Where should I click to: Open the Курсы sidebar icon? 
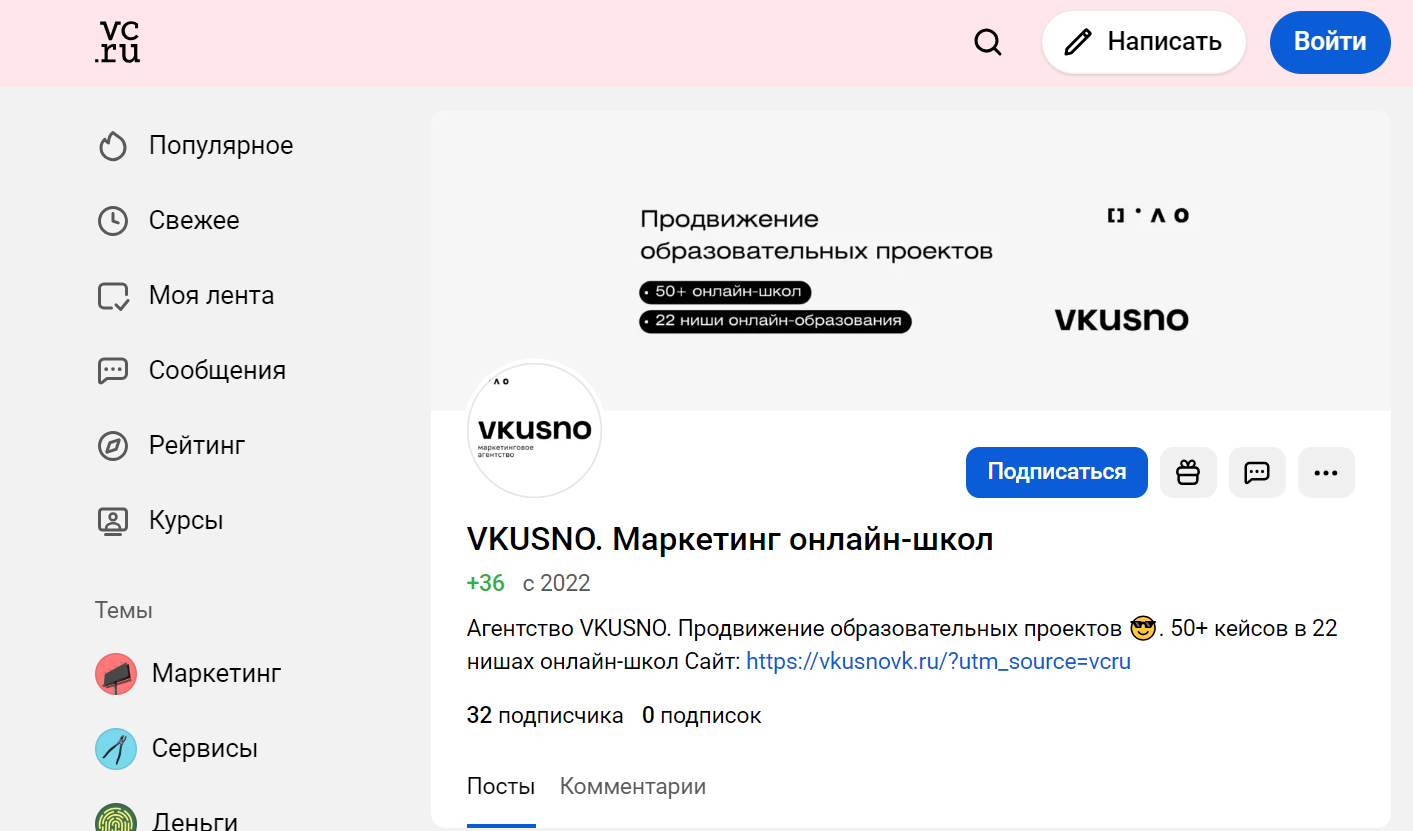click(113, 521)
